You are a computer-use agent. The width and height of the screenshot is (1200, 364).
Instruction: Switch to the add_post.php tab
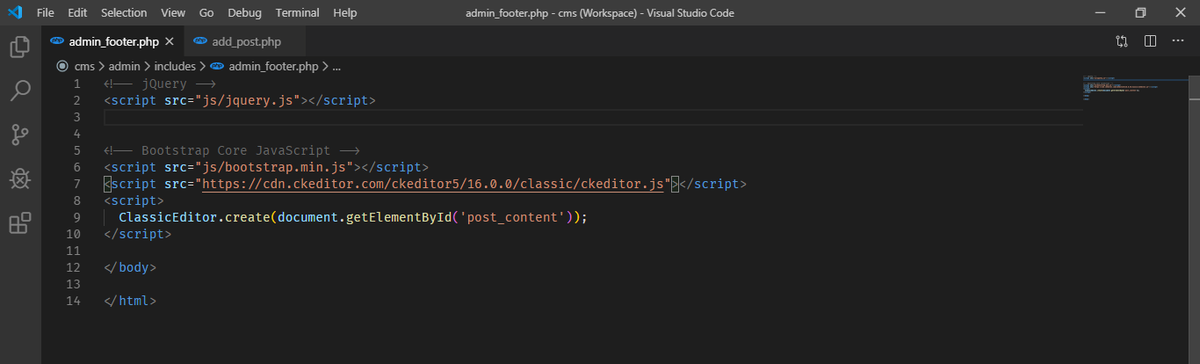[x=246, y=42]
